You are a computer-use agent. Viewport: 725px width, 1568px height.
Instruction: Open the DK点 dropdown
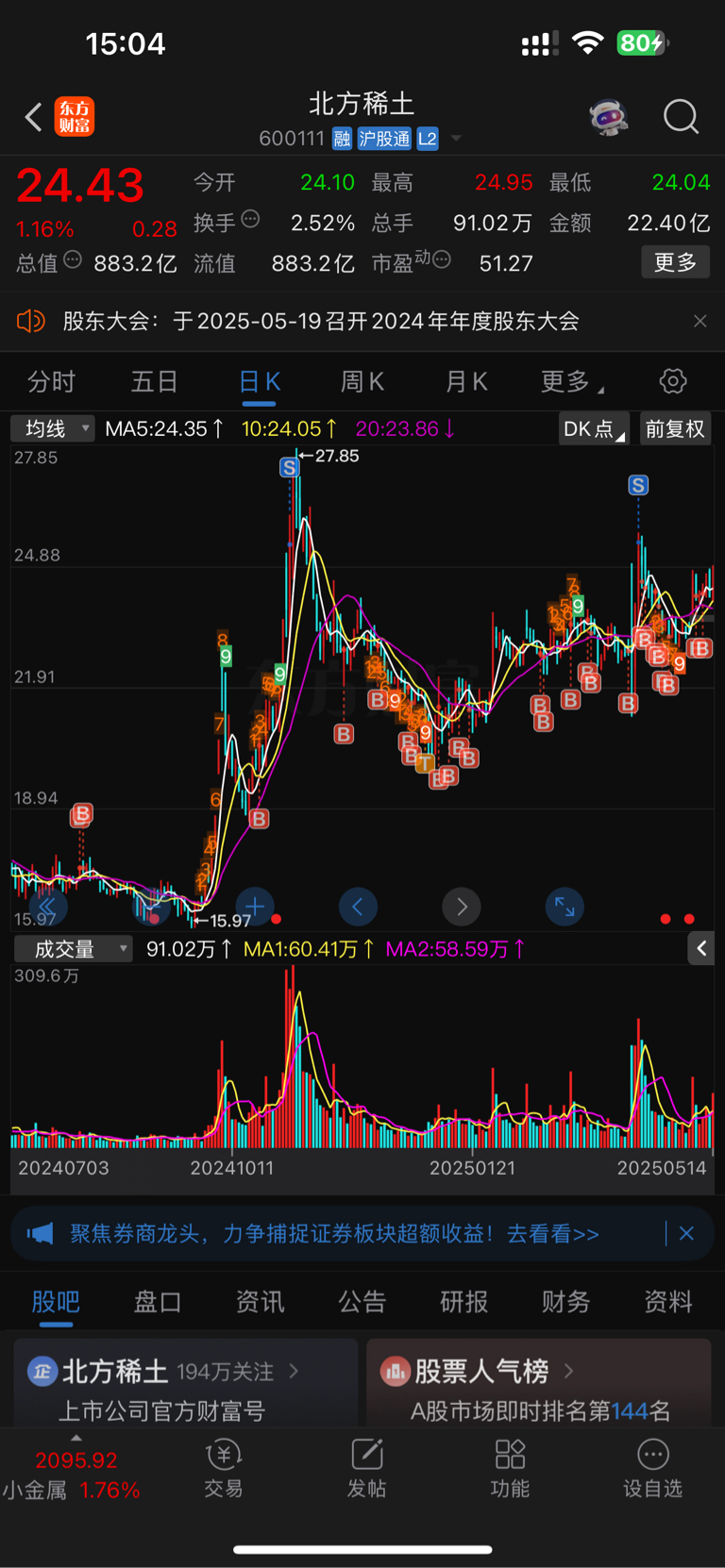(x=594, y=428)
